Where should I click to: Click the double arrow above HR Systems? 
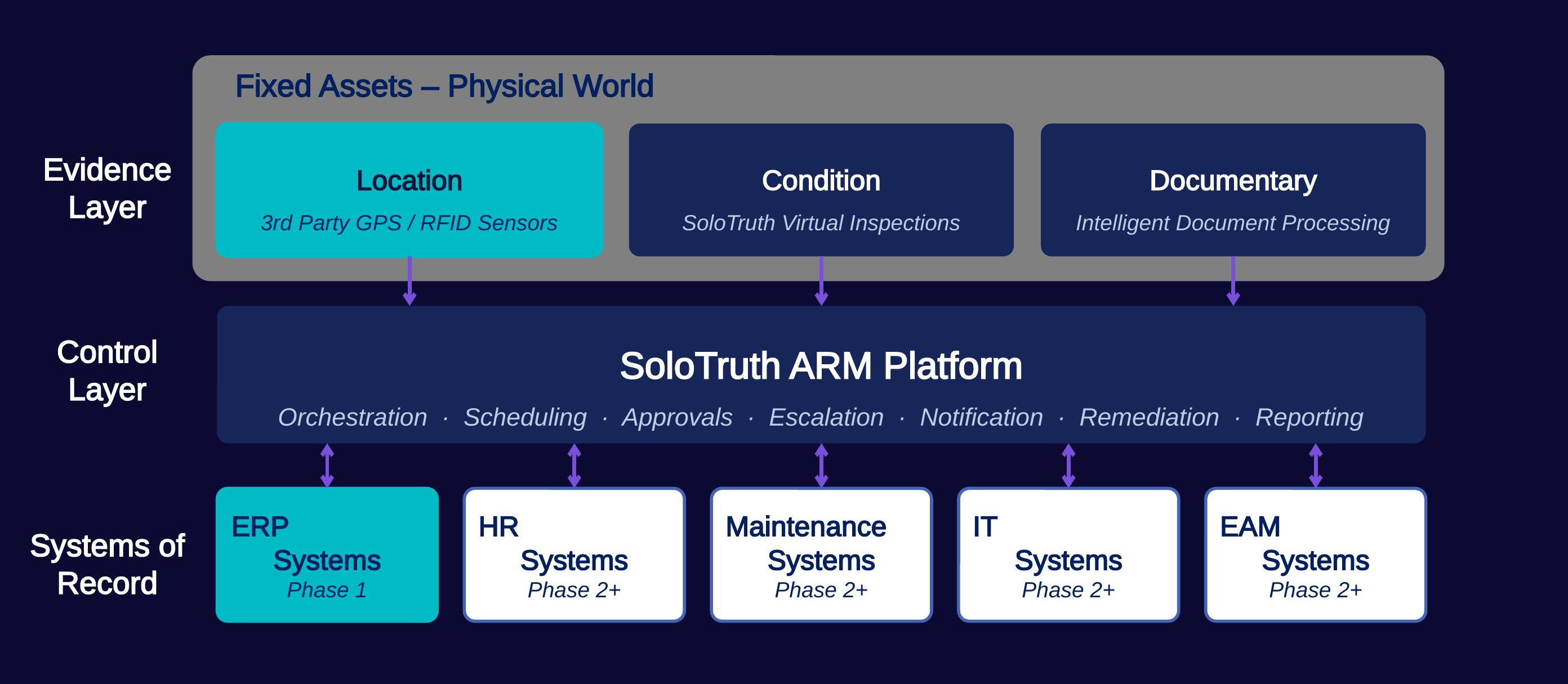tap(574, 466)
